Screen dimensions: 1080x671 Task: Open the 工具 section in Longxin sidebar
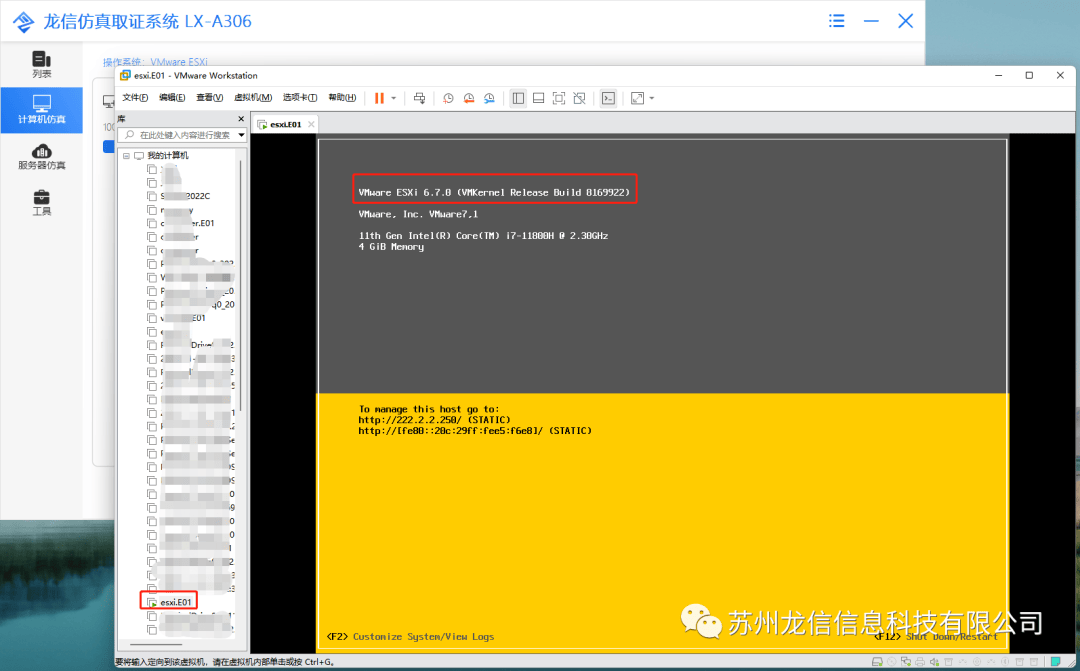click(x=41, y=203)
